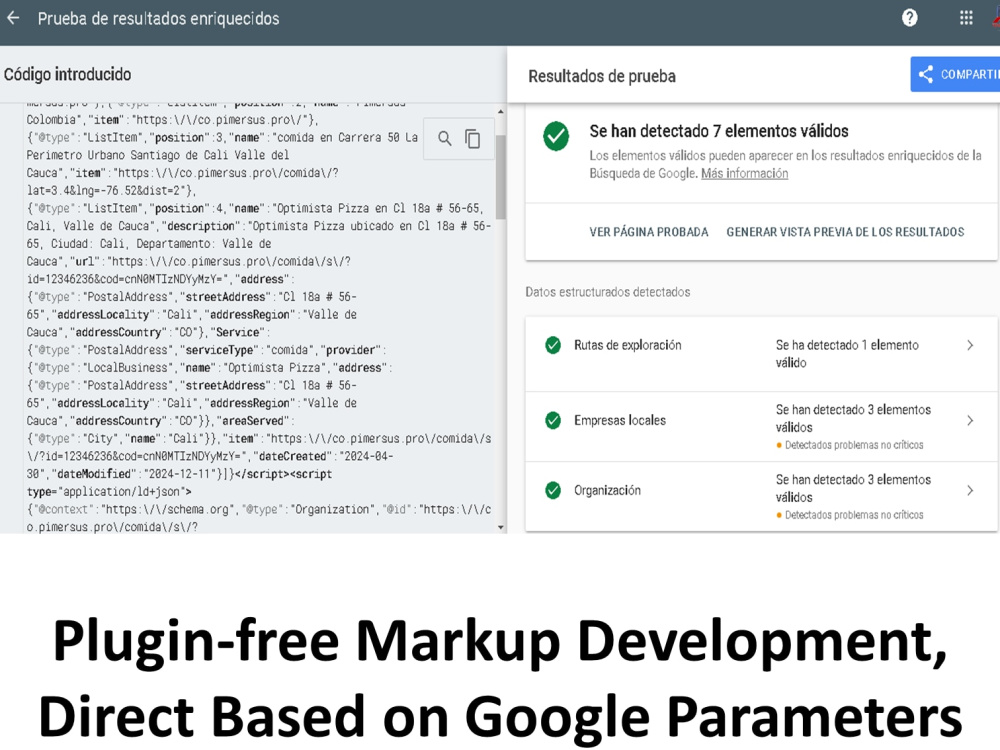Select the Organización label
Viewport: 1000px width, 750px height.
[x=607, y=490]
